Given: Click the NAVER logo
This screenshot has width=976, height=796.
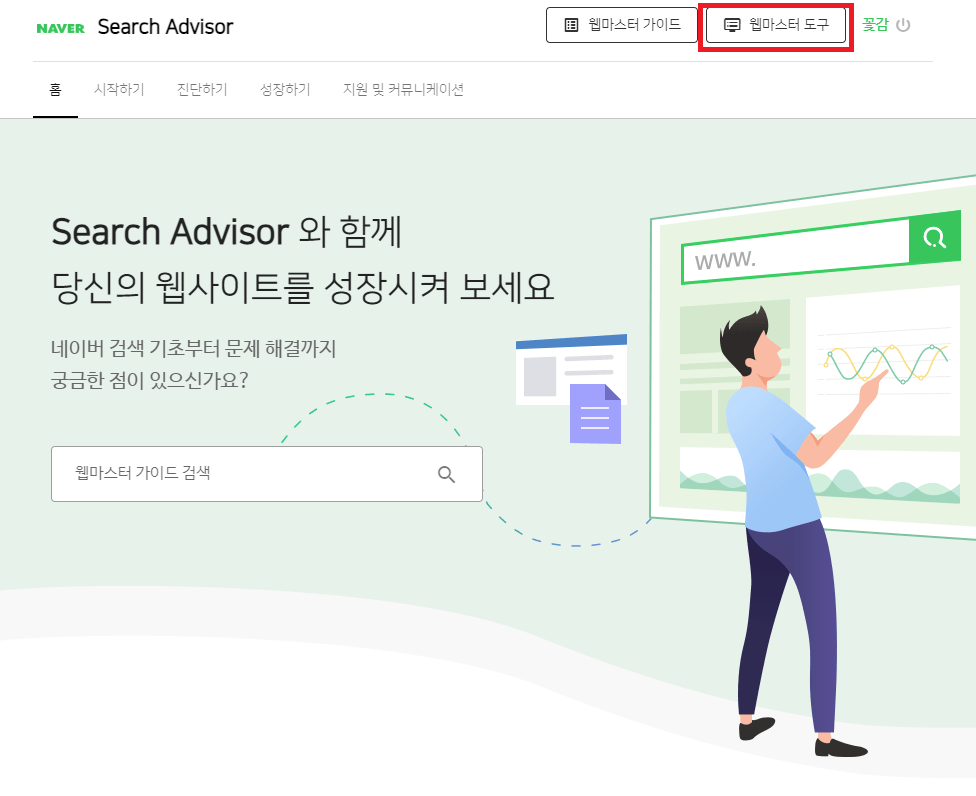Looking at the screenshot, I should pyautogui.click(x=60, y=28).
